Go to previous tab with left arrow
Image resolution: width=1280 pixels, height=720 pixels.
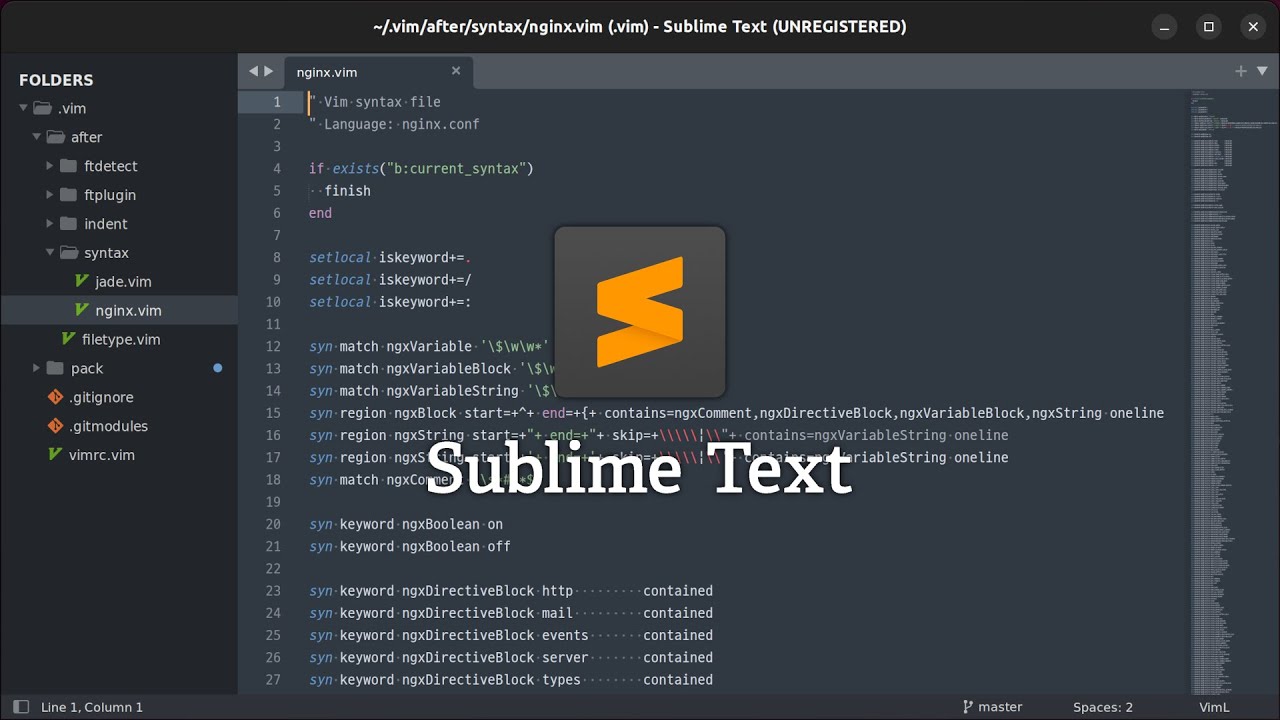click(253, 71)
